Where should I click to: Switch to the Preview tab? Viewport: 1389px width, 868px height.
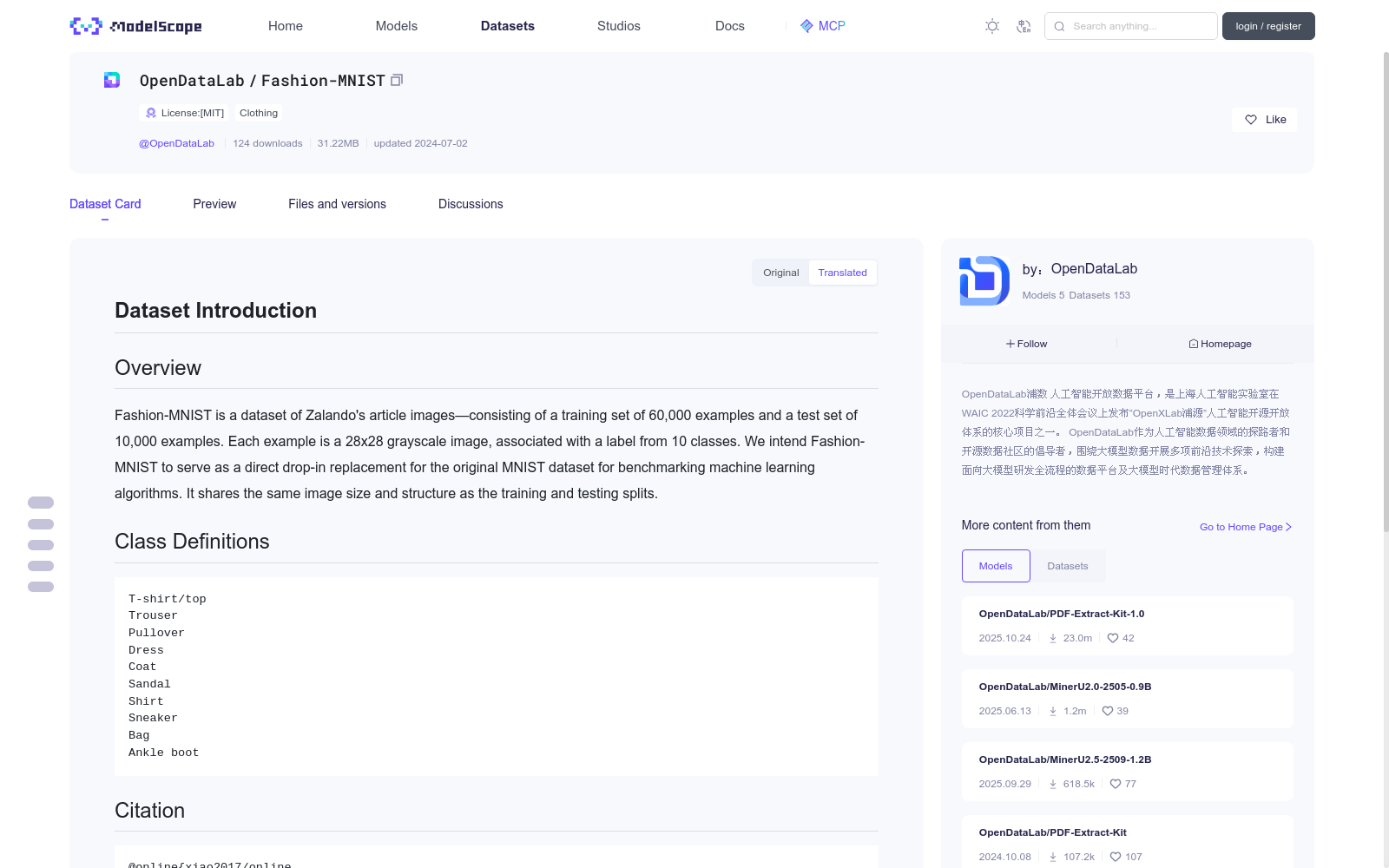(x=214, y=204)
